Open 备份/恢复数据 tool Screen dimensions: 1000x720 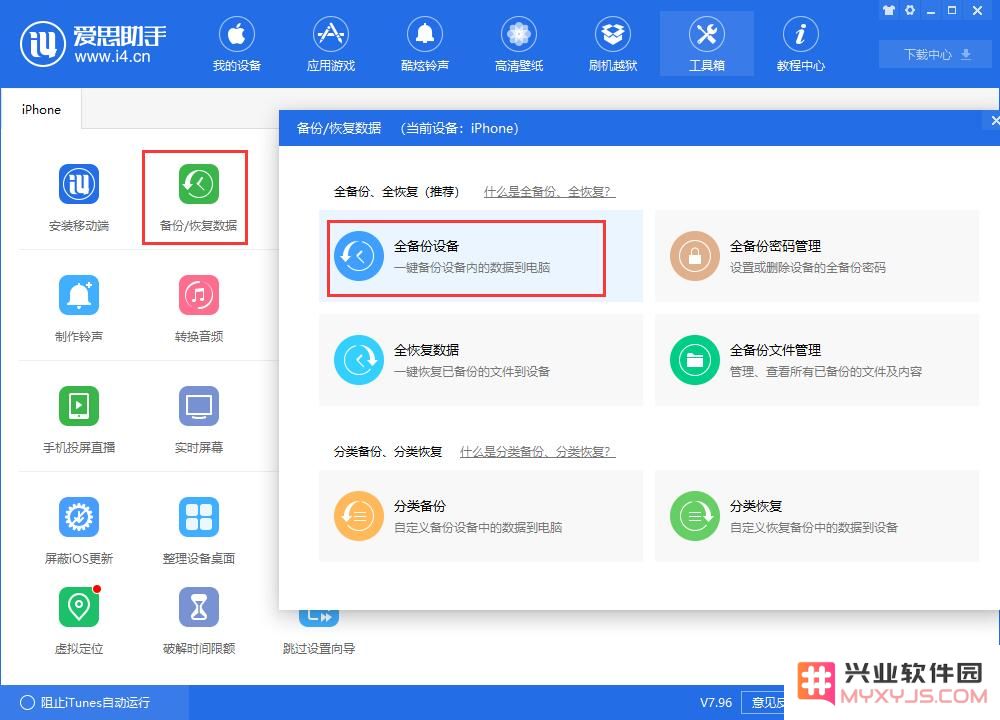(x=198, y=198)
